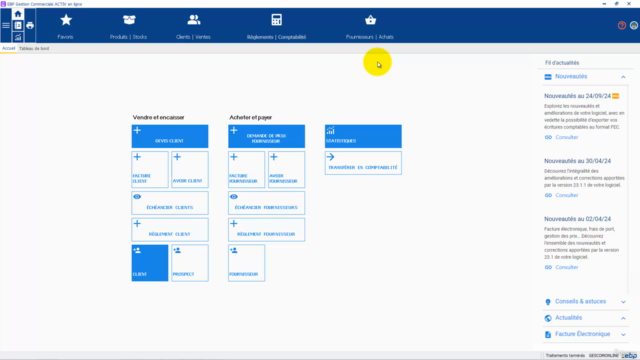Restore down the EBP window
The image size is (640, 360).
(x=616, y=4)
